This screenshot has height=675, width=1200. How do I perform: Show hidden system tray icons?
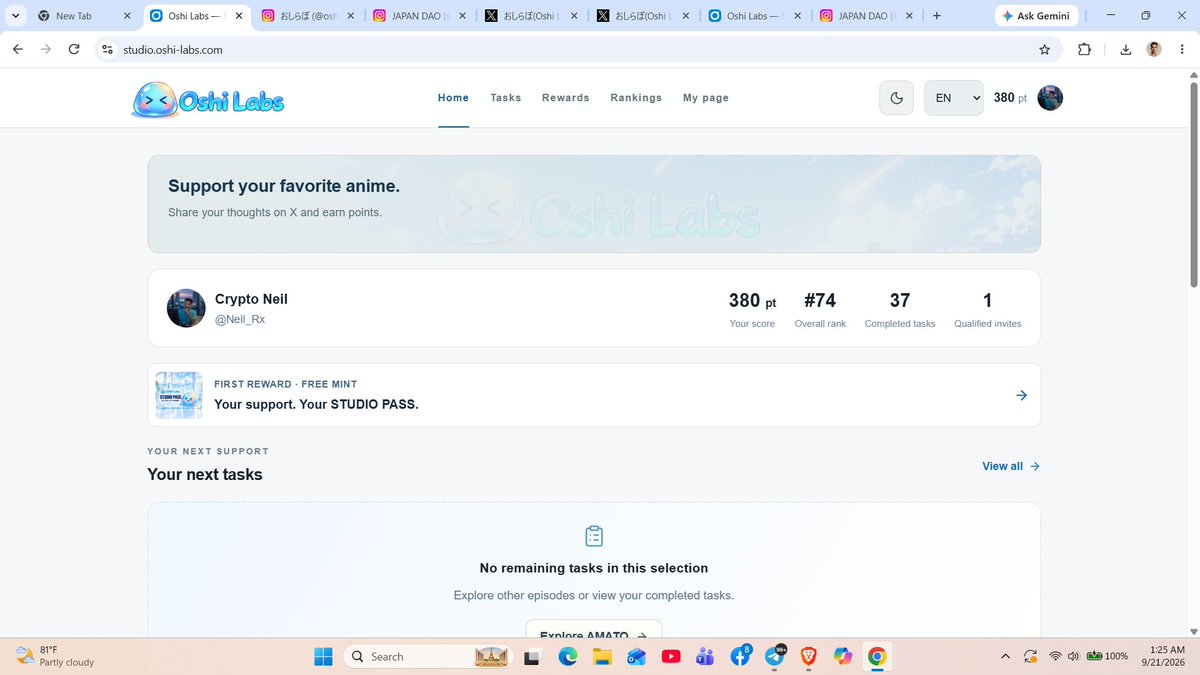1005,656
